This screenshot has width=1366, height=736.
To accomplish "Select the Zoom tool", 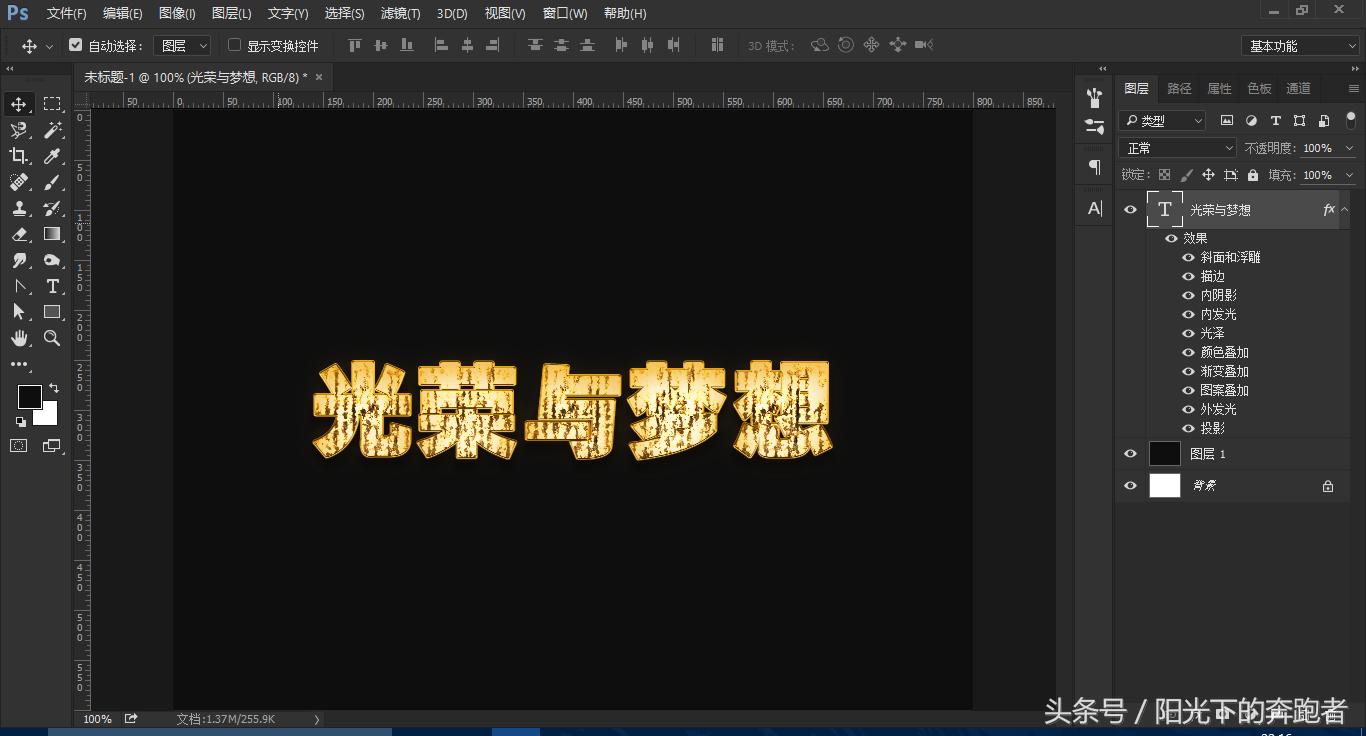I will [x=52, y=338].
